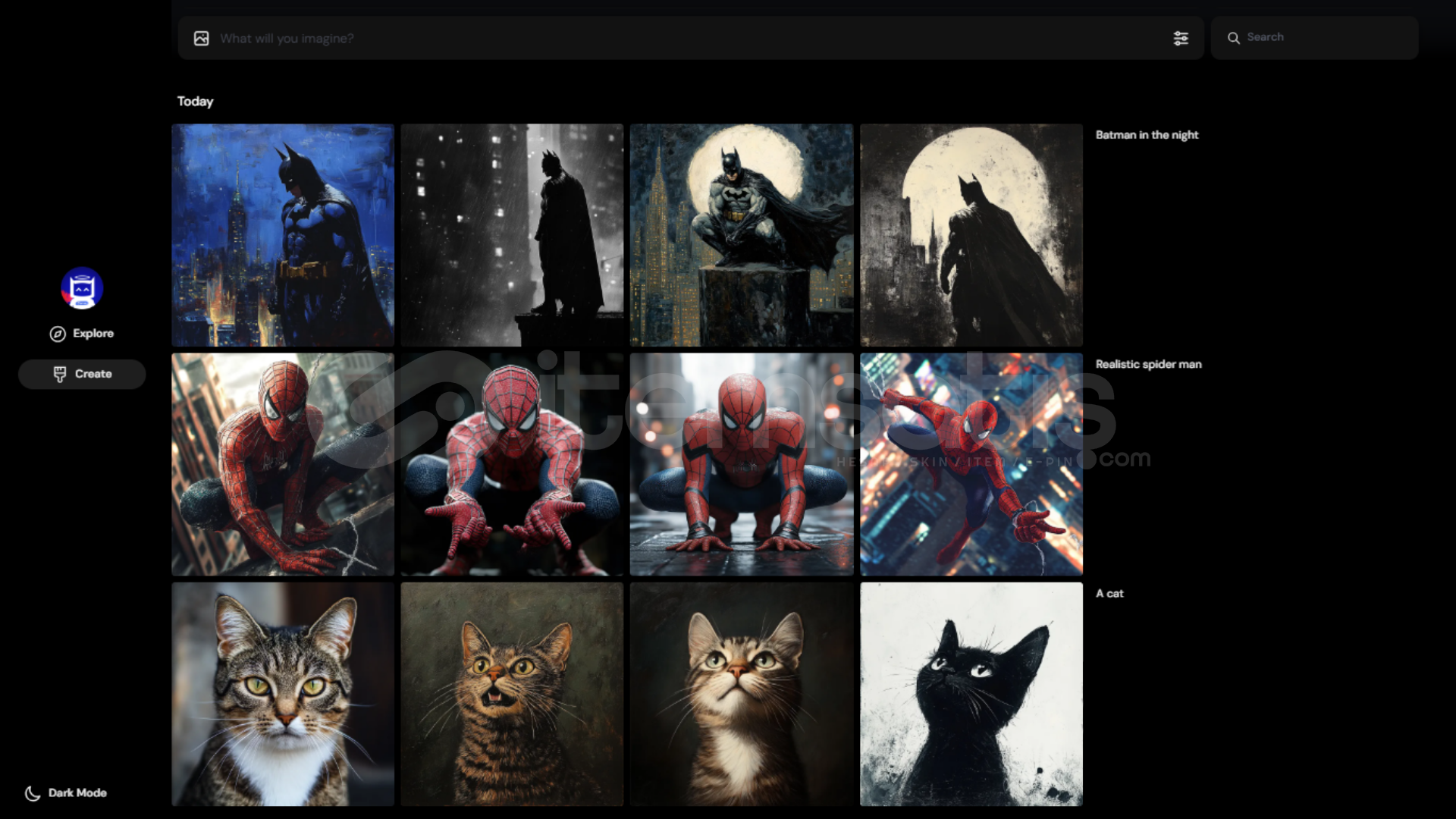
Task: Open the painted cat with open mouth image
Action: (512, 694)
